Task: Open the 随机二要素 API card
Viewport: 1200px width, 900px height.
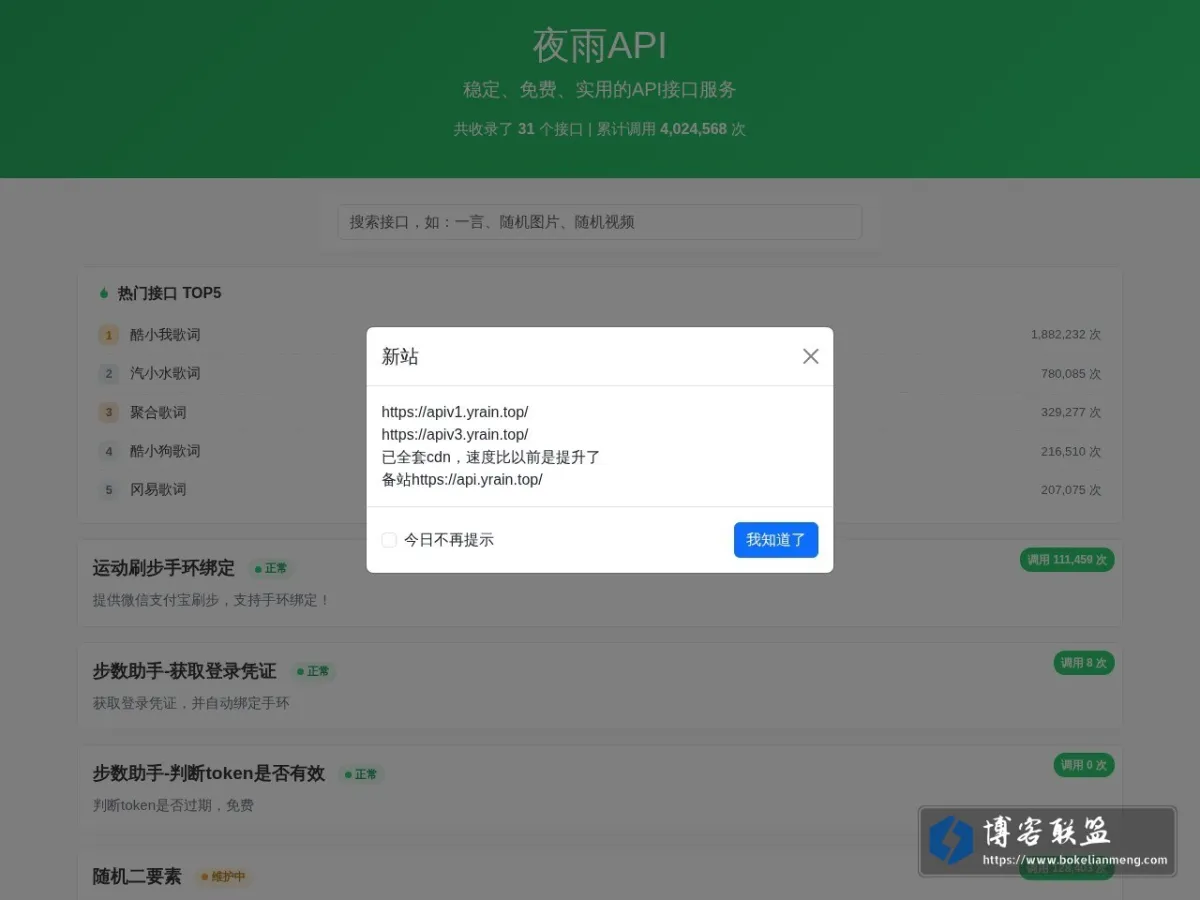Action: [x=600, y=873]
